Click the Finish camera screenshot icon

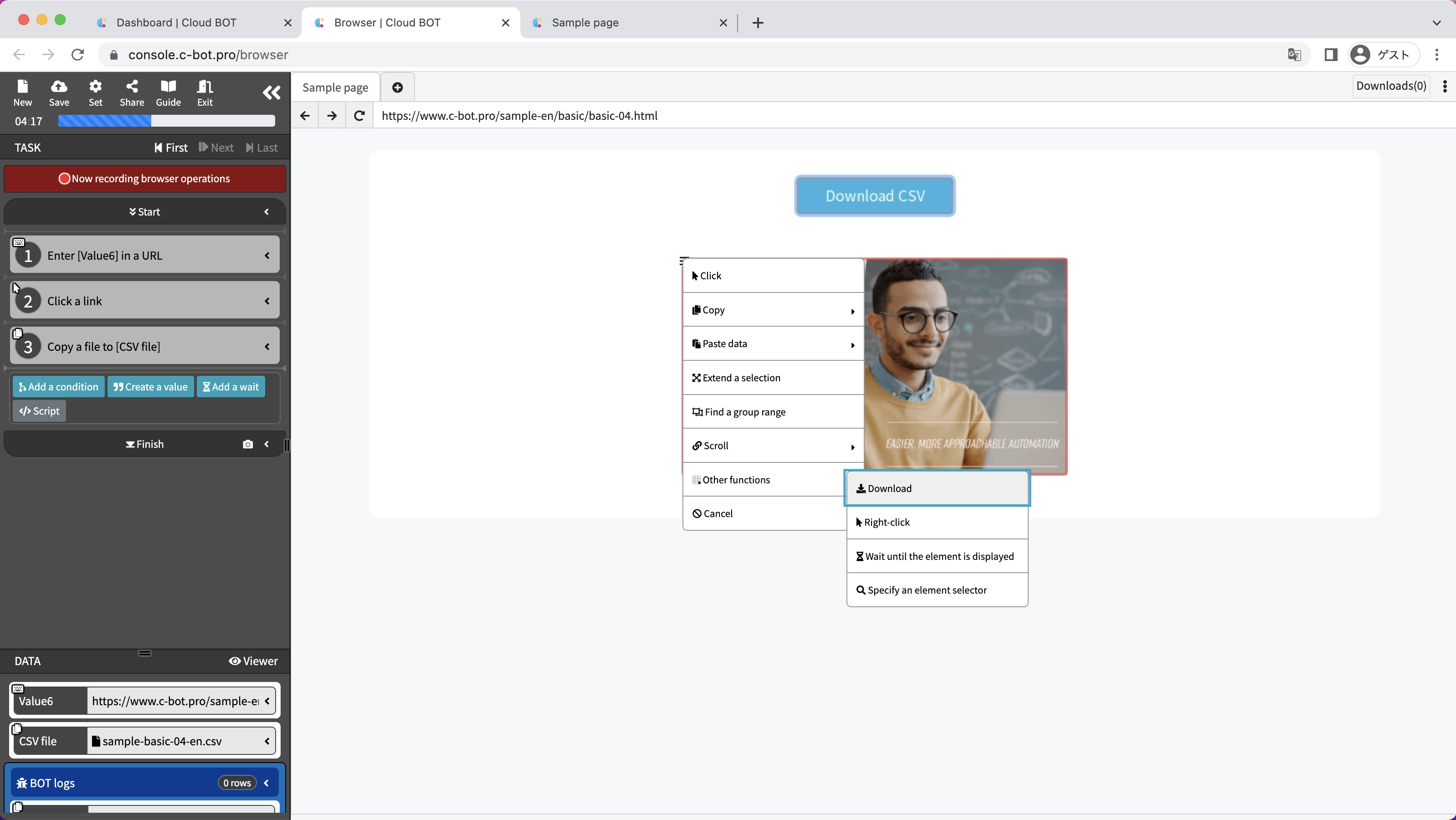click(247, 444)
